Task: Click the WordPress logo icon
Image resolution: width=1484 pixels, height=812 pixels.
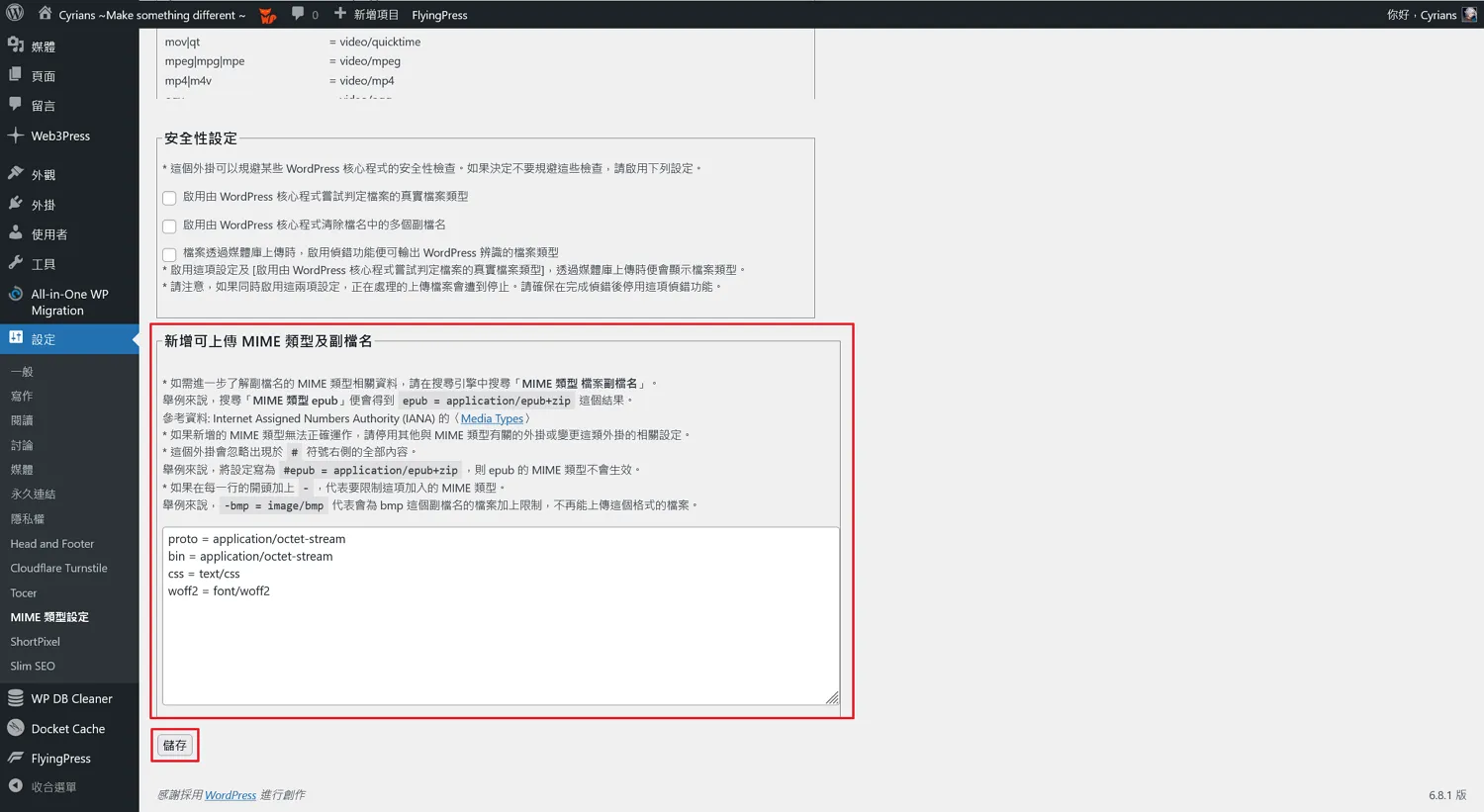Action: [15, 14]
